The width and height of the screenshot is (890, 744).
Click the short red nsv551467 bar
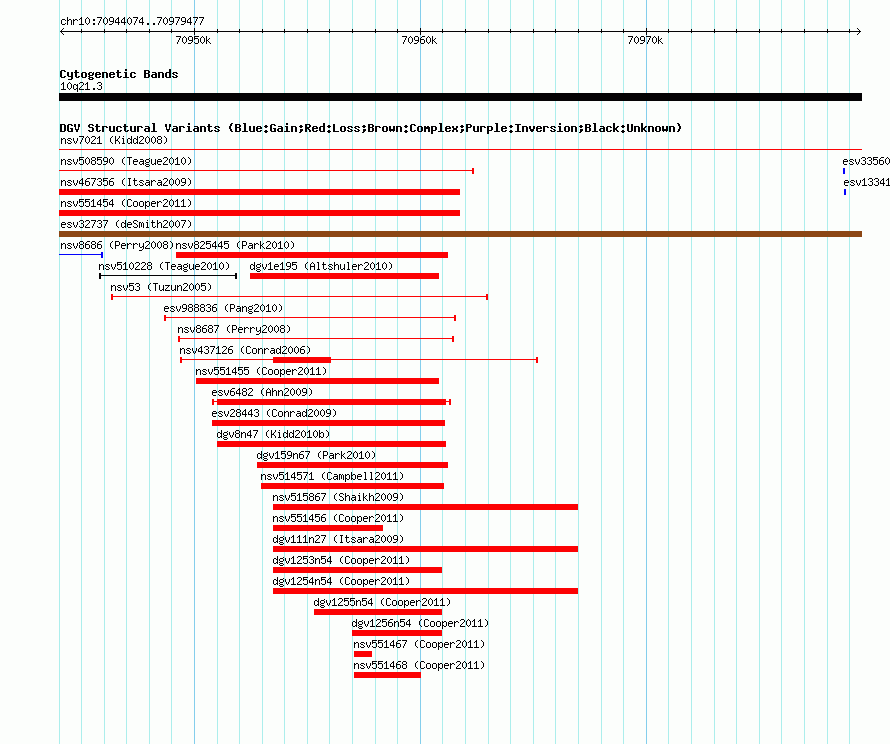(363, 654)
